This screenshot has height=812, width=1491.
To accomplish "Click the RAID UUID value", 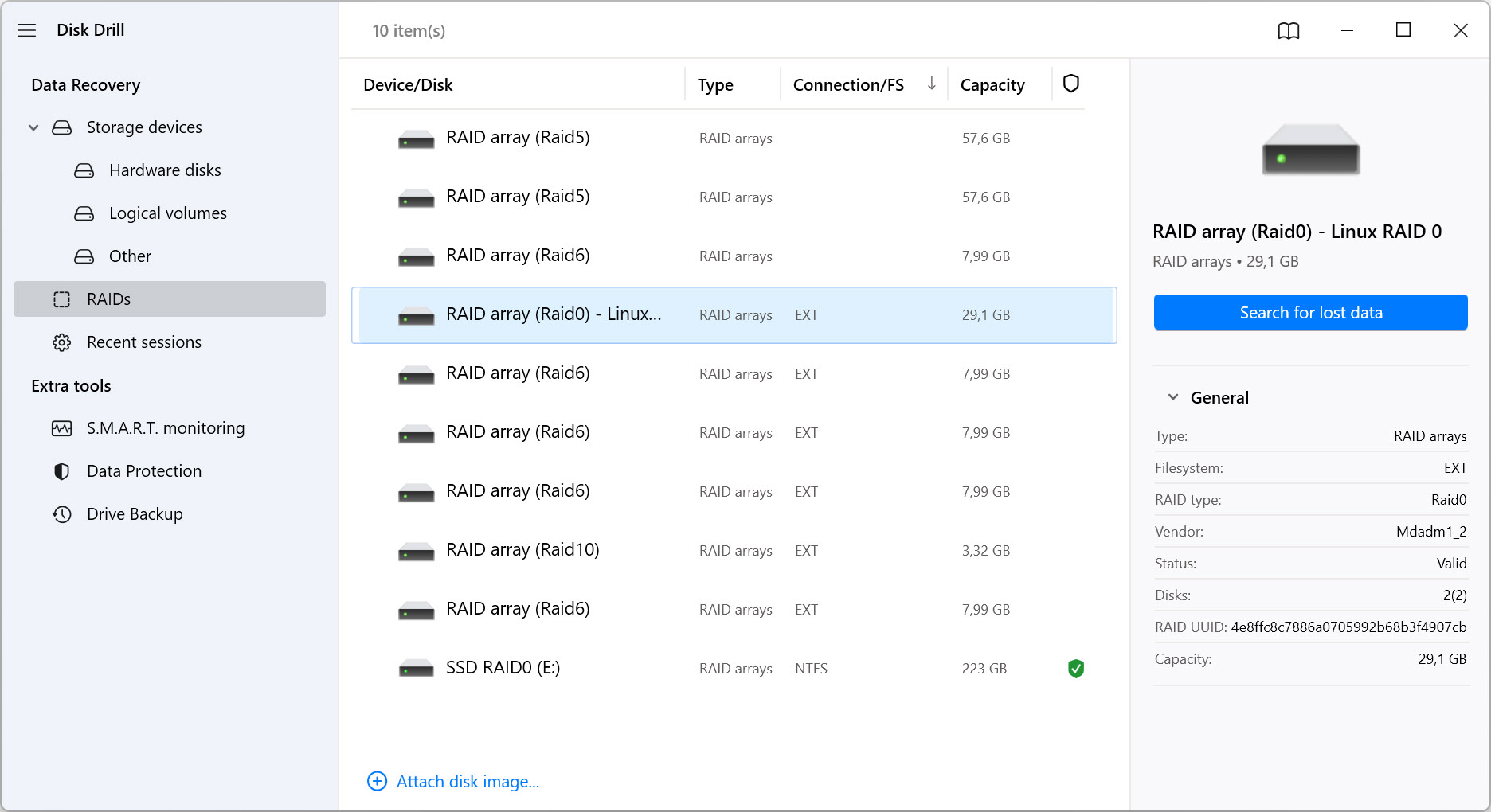I will coord(1348,627).
